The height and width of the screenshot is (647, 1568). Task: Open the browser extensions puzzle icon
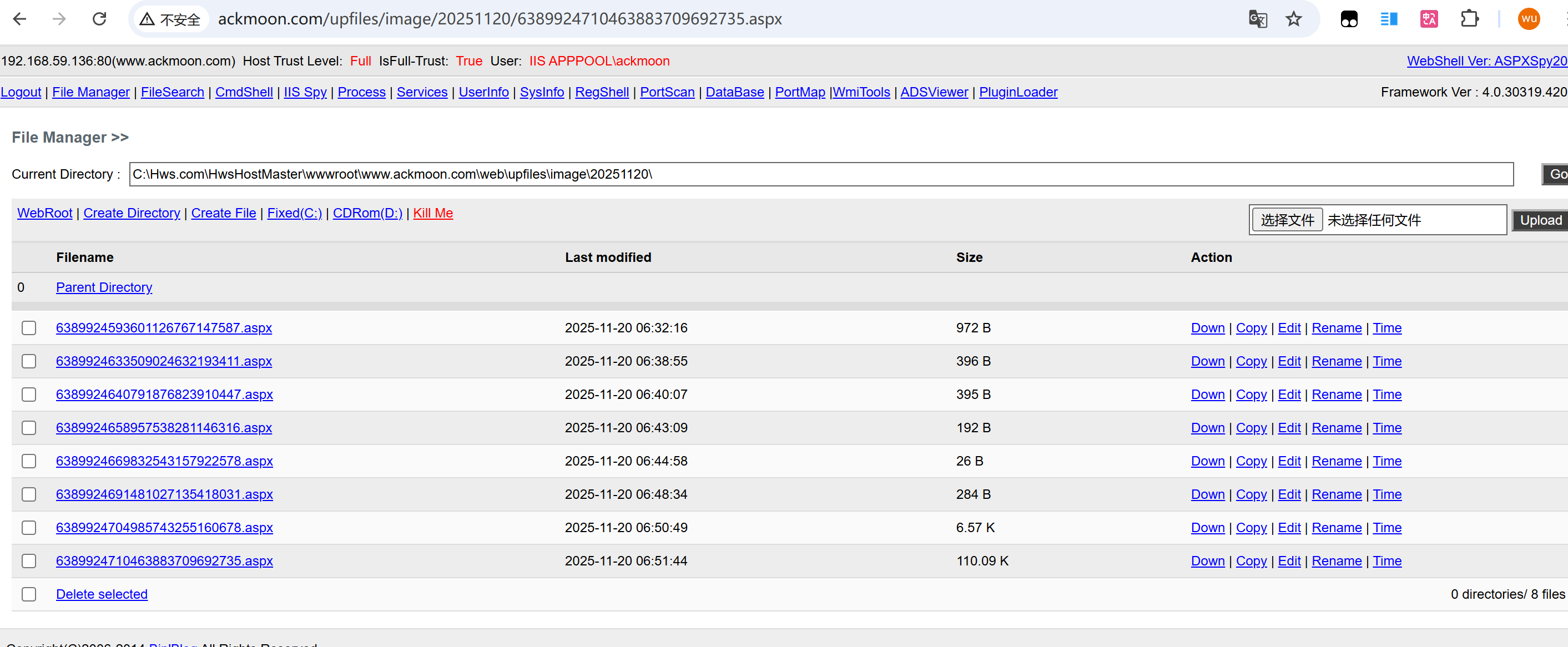pos(1469,19)
